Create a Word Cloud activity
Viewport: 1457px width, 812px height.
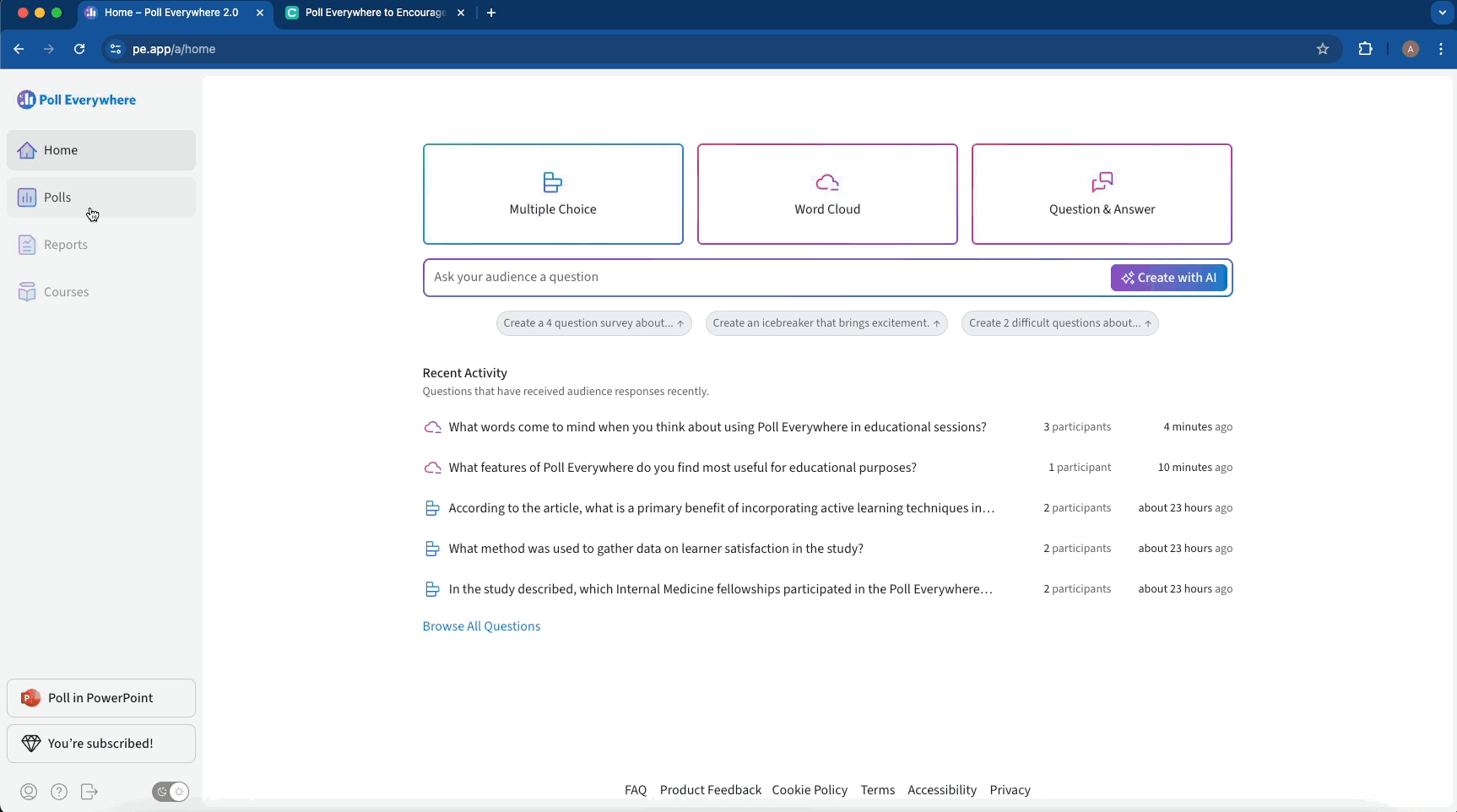(x=827, y=194)
